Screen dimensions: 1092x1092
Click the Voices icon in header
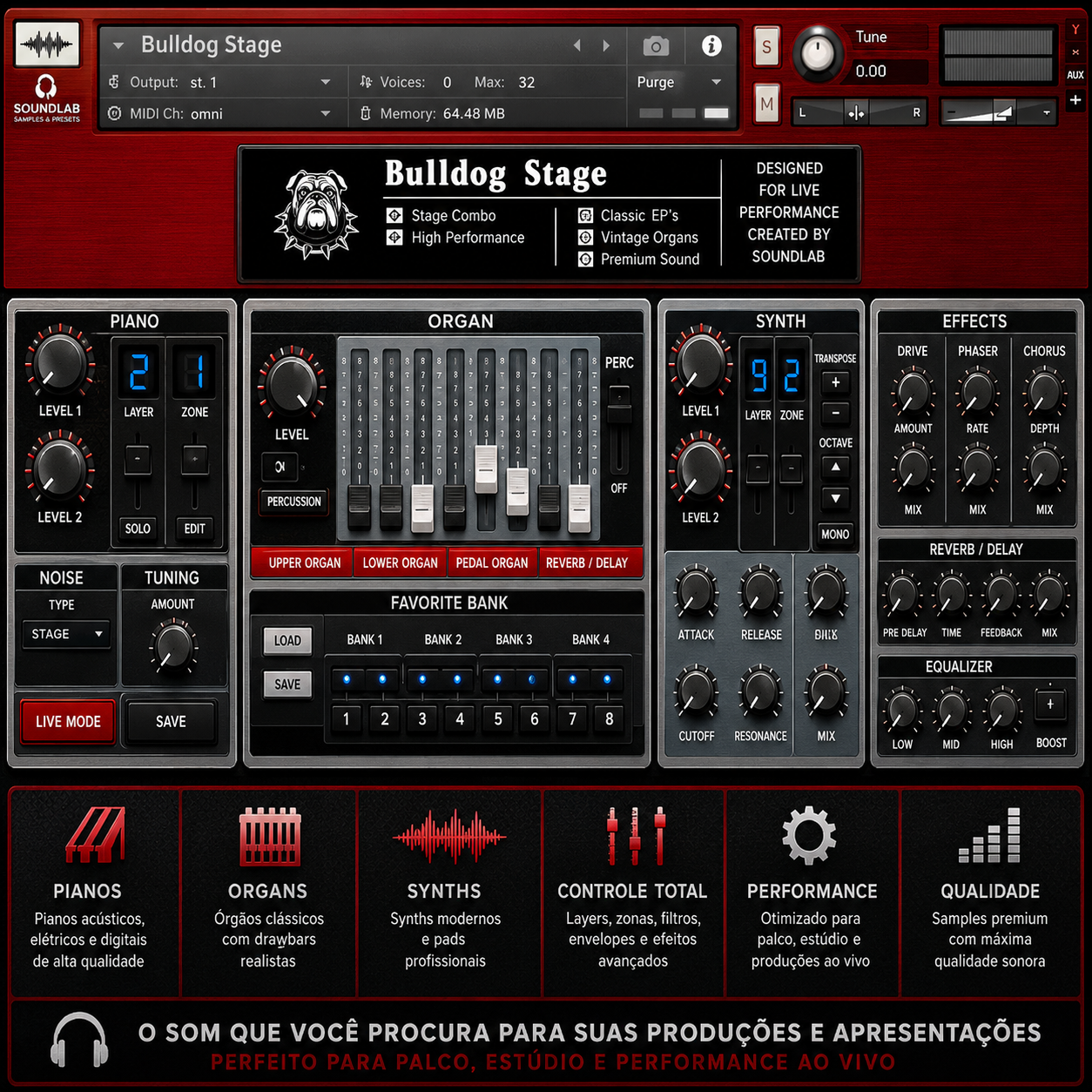(366, 82)
